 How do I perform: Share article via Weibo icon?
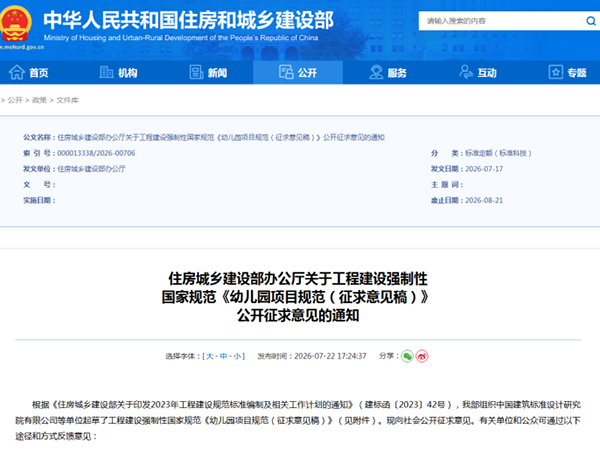tap(422, 356)
